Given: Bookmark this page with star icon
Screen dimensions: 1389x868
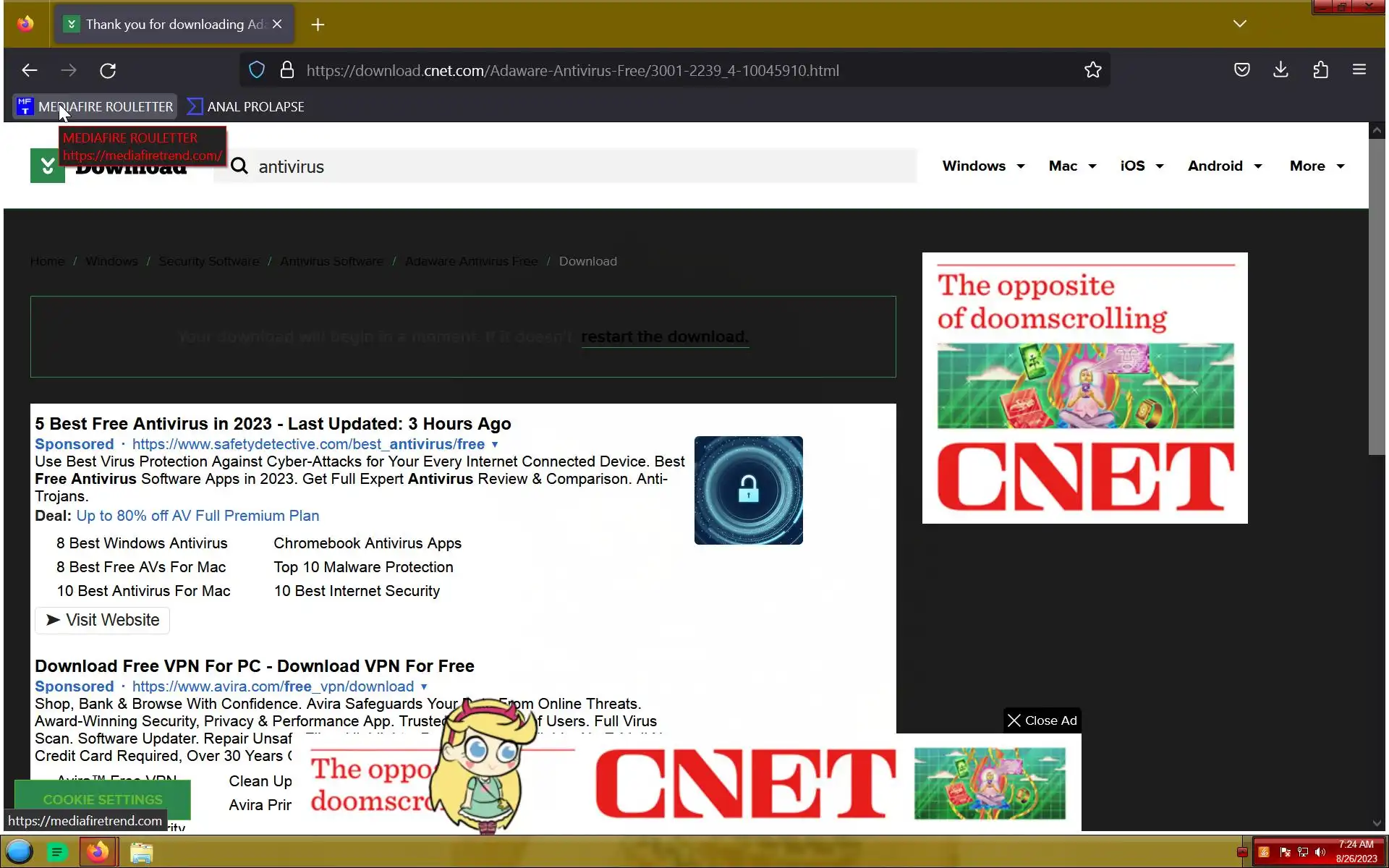Looking at the screenshot, I should (1092, 70).
